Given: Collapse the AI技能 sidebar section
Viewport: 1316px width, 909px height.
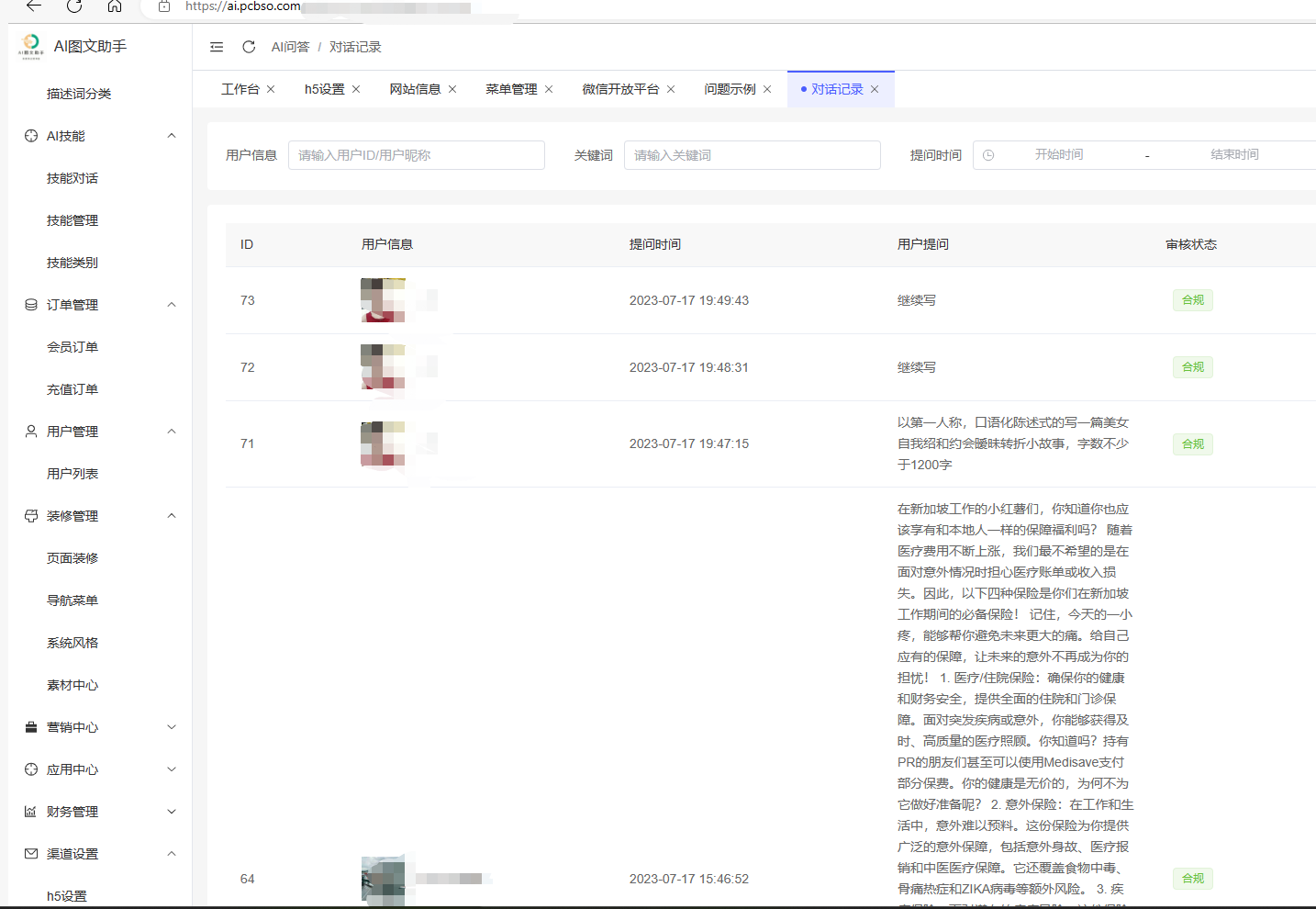Looking at the screenshot, I should pos(172,136).
